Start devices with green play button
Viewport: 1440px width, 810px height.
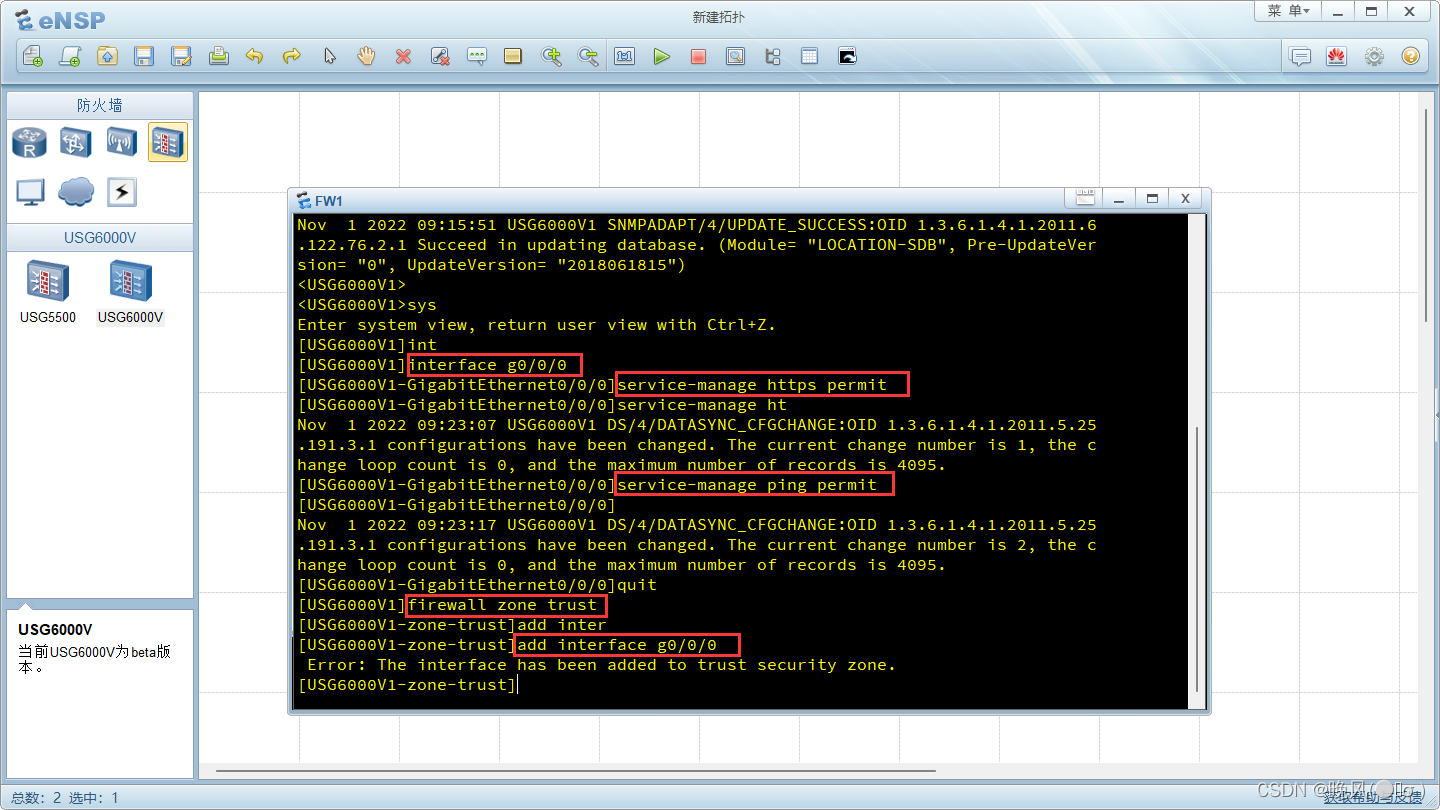click(662, 56)
